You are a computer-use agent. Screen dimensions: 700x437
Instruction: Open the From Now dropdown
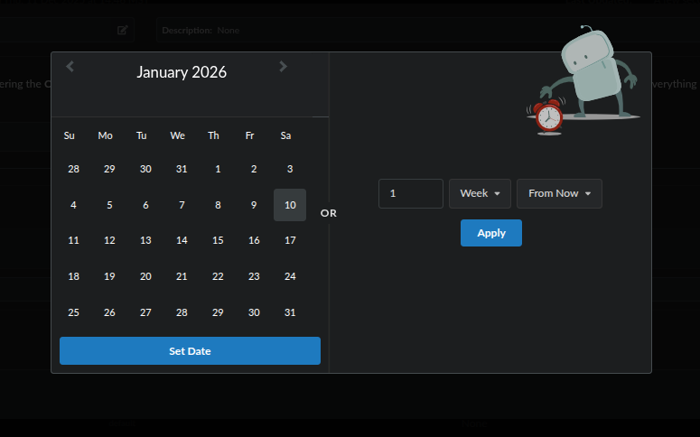tap(559, 193)
